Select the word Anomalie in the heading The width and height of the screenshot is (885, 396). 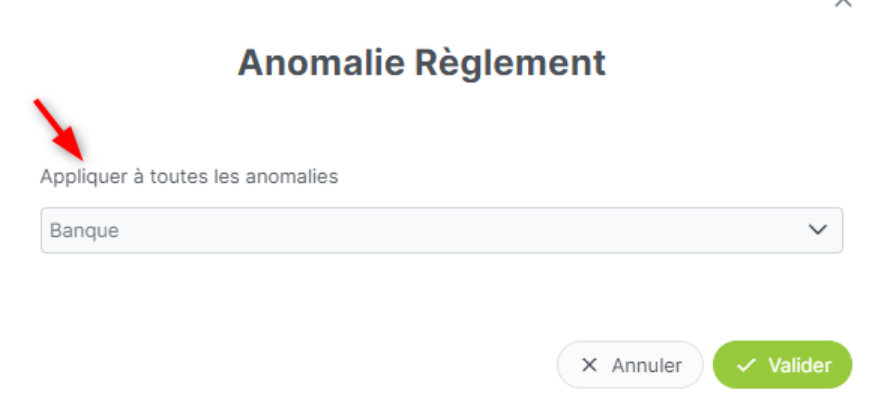point(321,63)
